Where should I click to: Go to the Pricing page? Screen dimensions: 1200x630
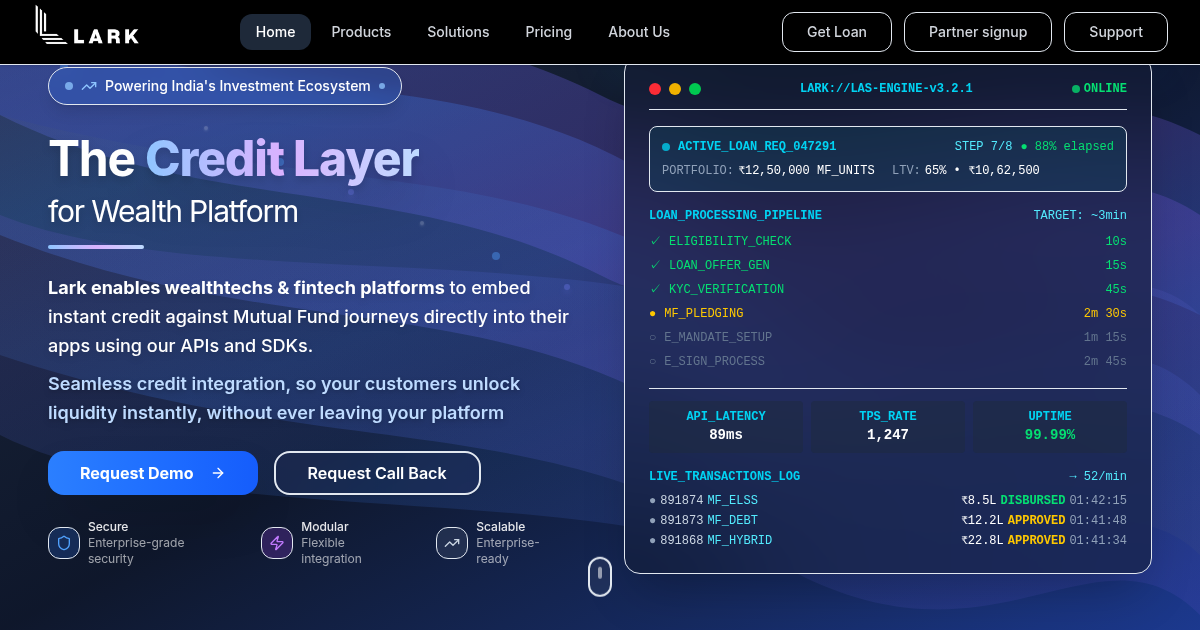point(549,32)
